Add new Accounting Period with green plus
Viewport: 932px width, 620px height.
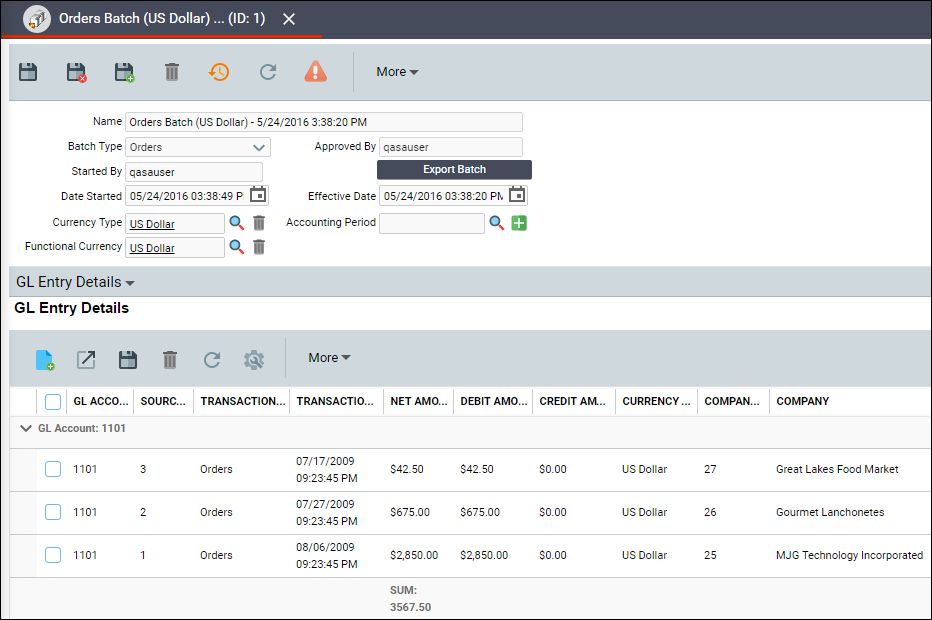[519, 223]
